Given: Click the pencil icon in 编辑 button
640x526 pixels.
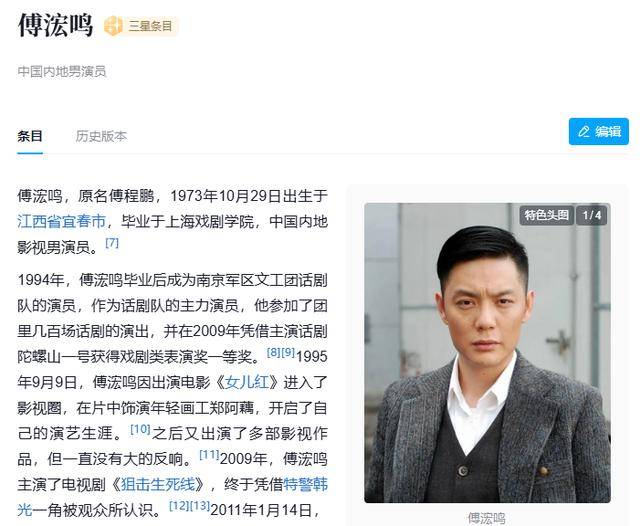Looking at the screenshot, I should tap(584, 132).
